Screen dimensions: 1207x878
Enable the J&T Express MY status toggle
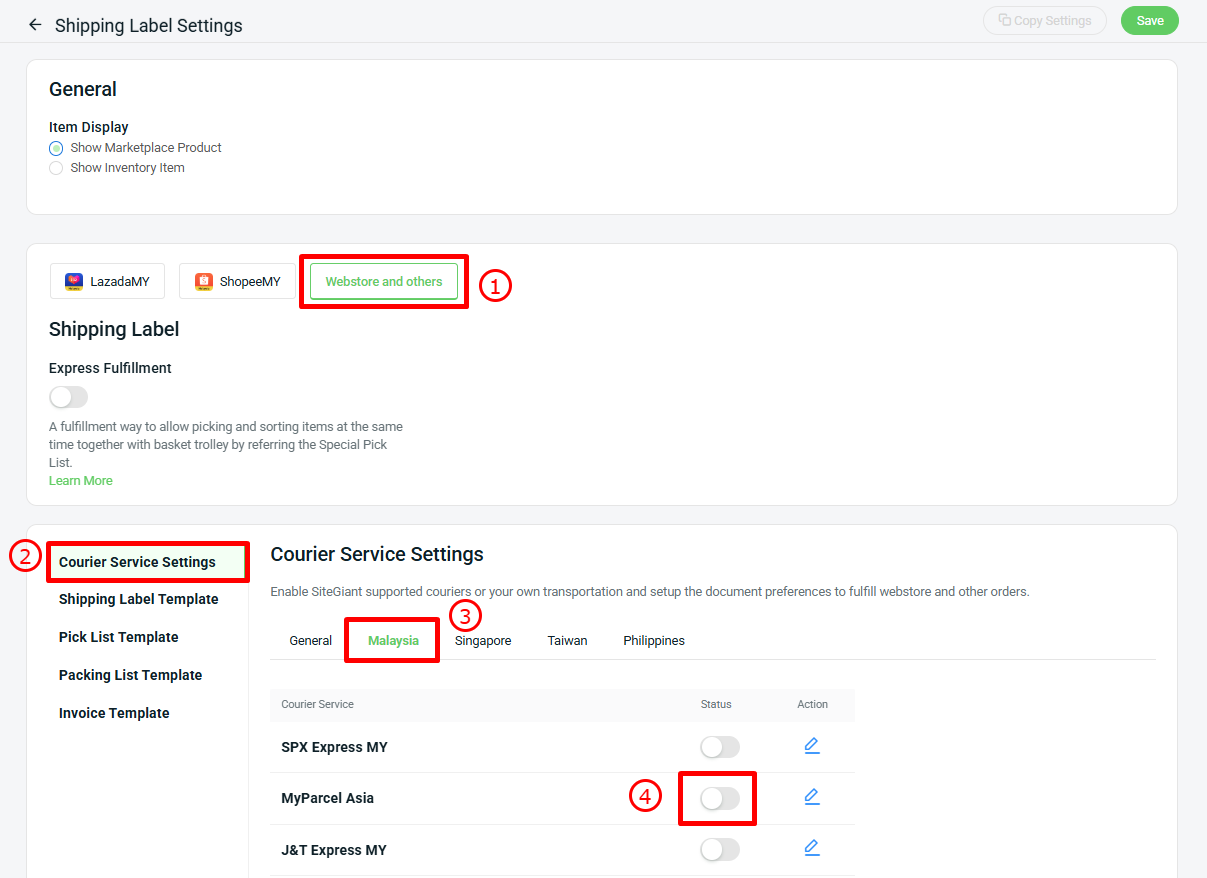pos(717,848)
